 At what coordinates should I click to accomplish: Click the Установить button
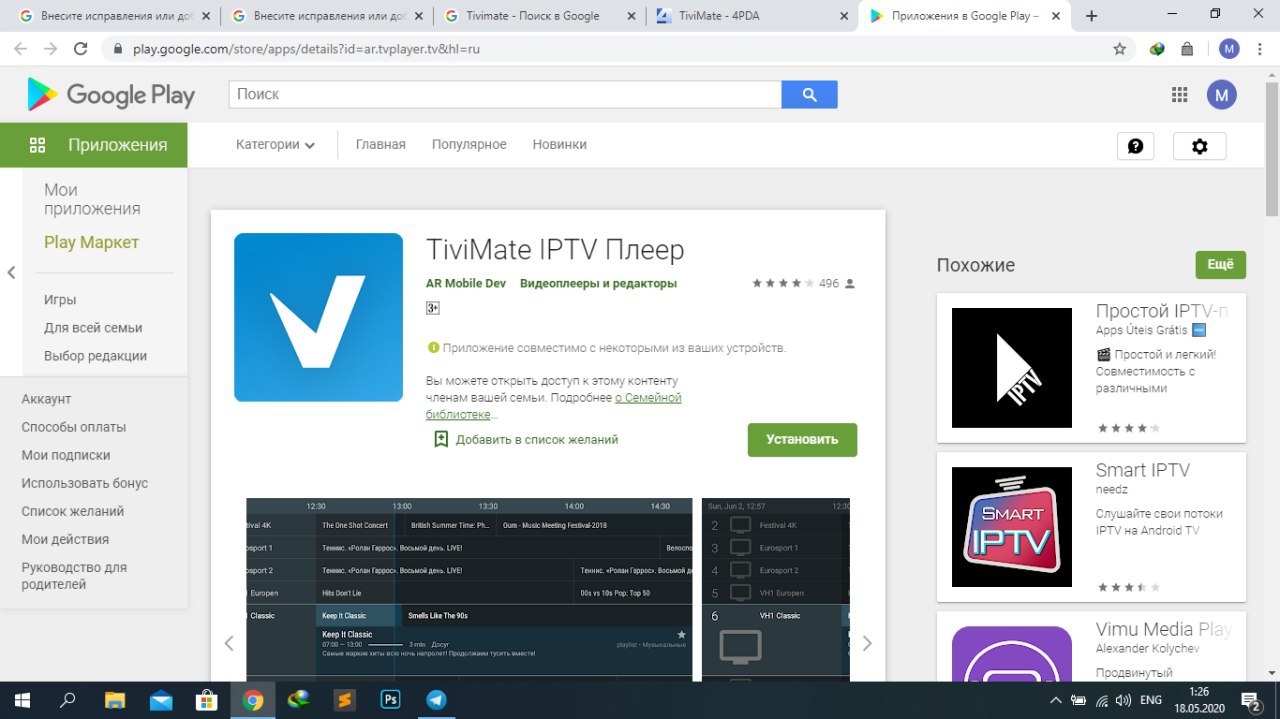click(x=802, y=439)
